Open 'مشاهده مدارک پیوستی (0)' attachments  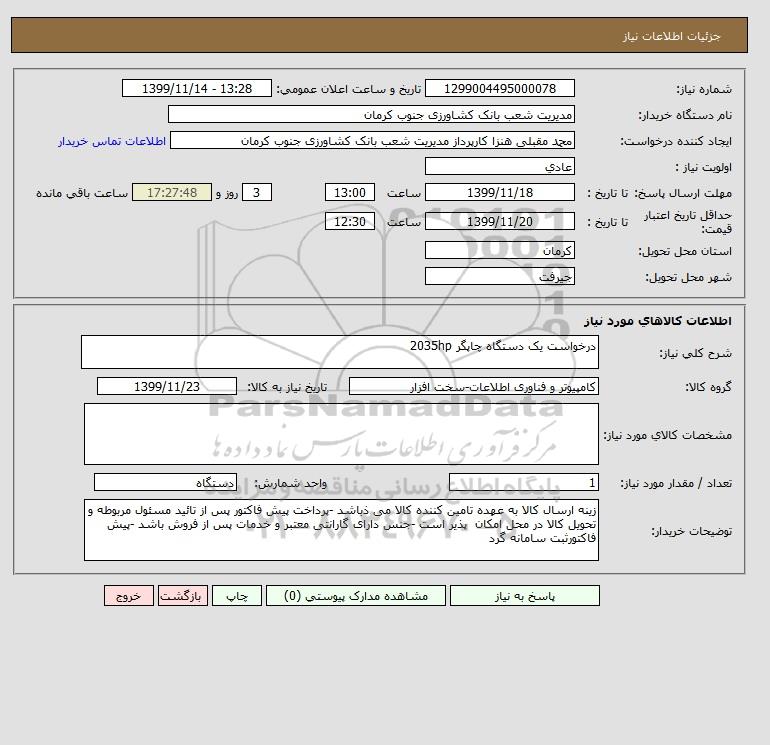click(356, 596)
